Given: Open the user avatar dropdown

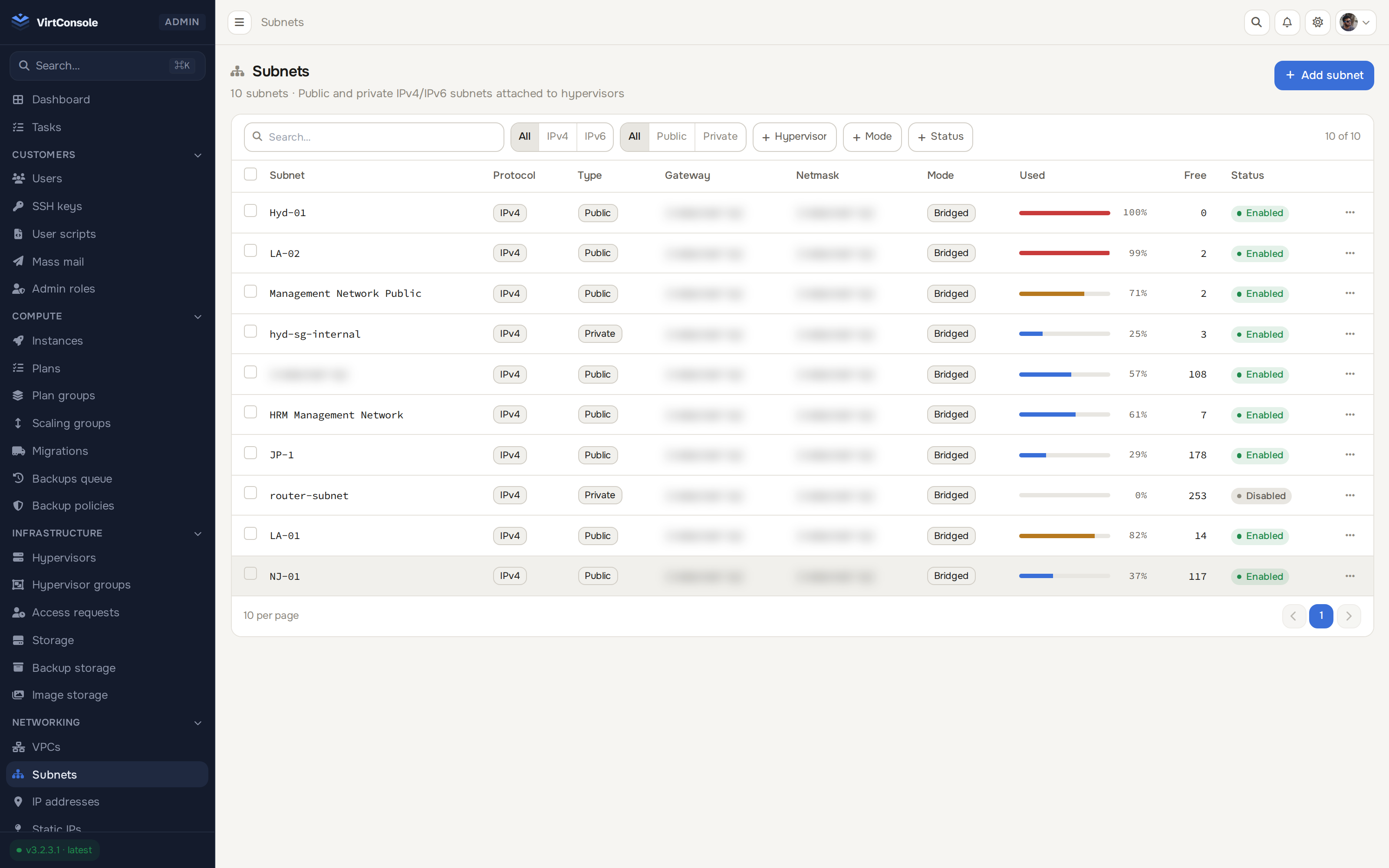Looking at the screenshot, I should click(1355, 23).
